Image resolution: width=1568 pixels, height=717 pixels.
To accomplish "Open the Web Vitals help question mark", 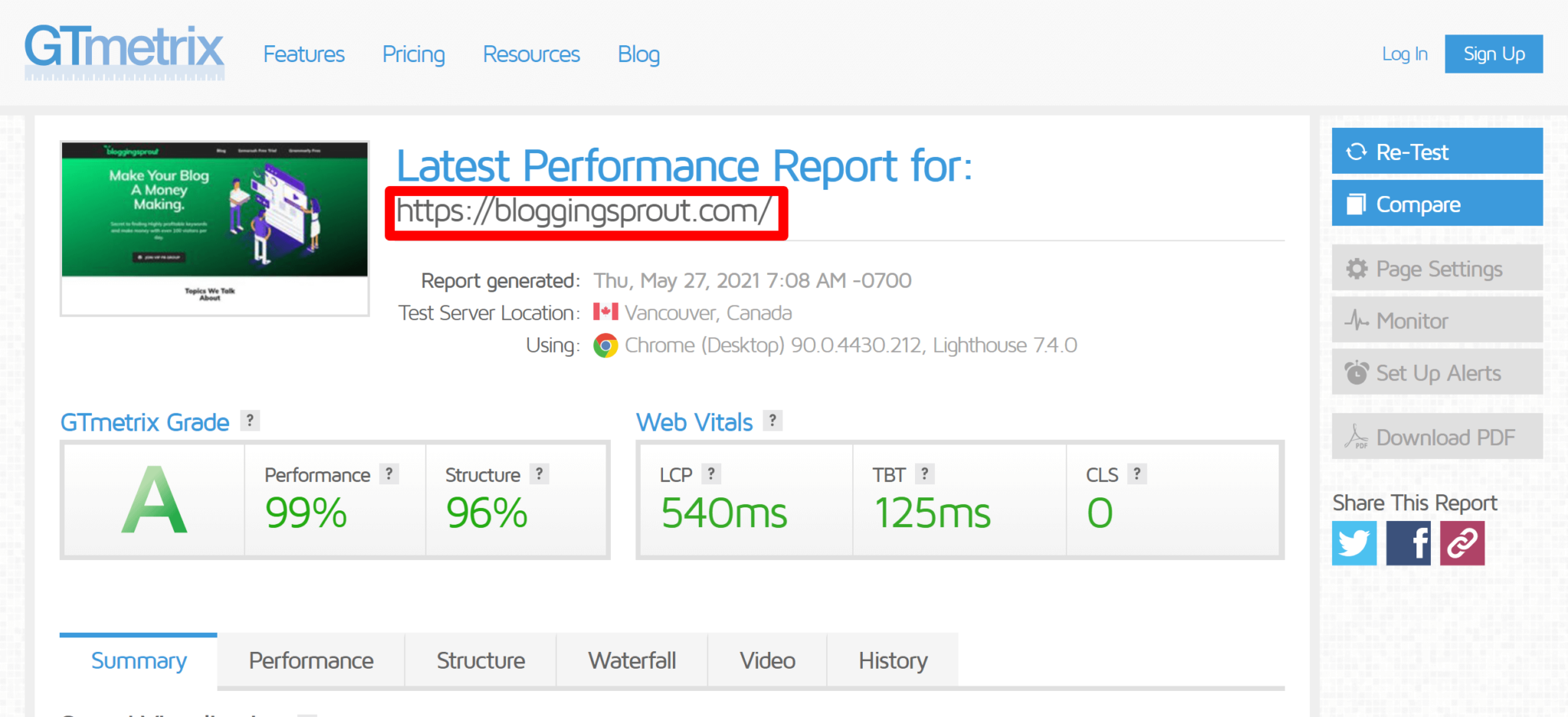I will 773,421.
